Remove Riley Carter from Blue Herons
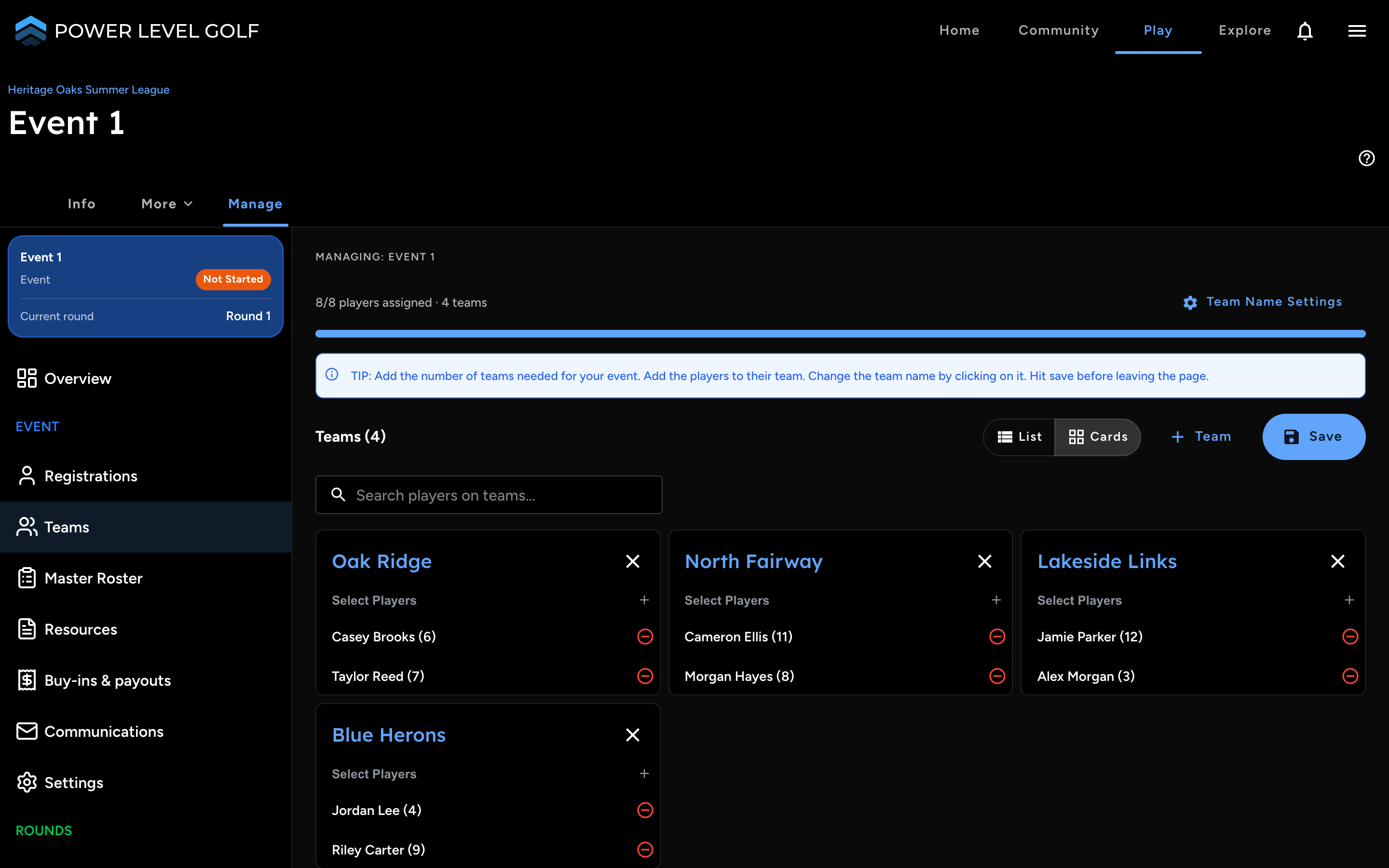Viewport: 1389px width, 868px height. [645, 850]
